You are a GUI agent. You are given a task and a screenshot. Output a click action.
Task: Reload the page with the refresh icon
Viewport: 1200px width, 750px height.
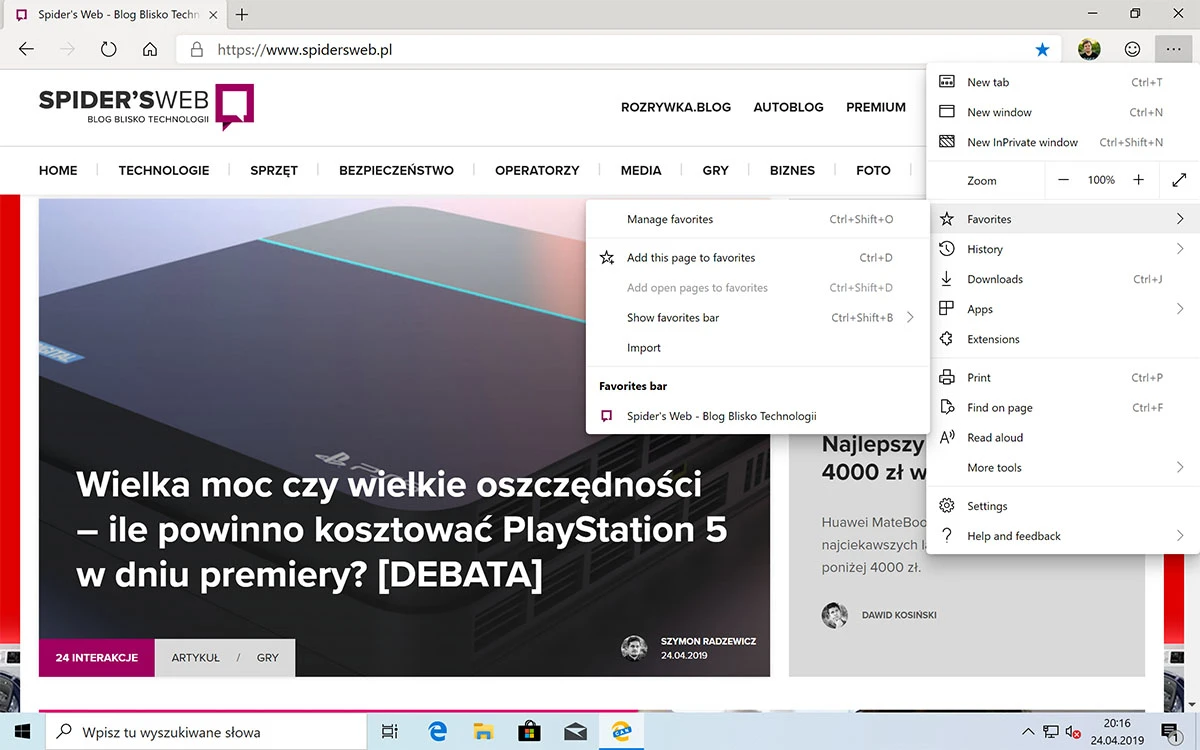coord(109,49)
